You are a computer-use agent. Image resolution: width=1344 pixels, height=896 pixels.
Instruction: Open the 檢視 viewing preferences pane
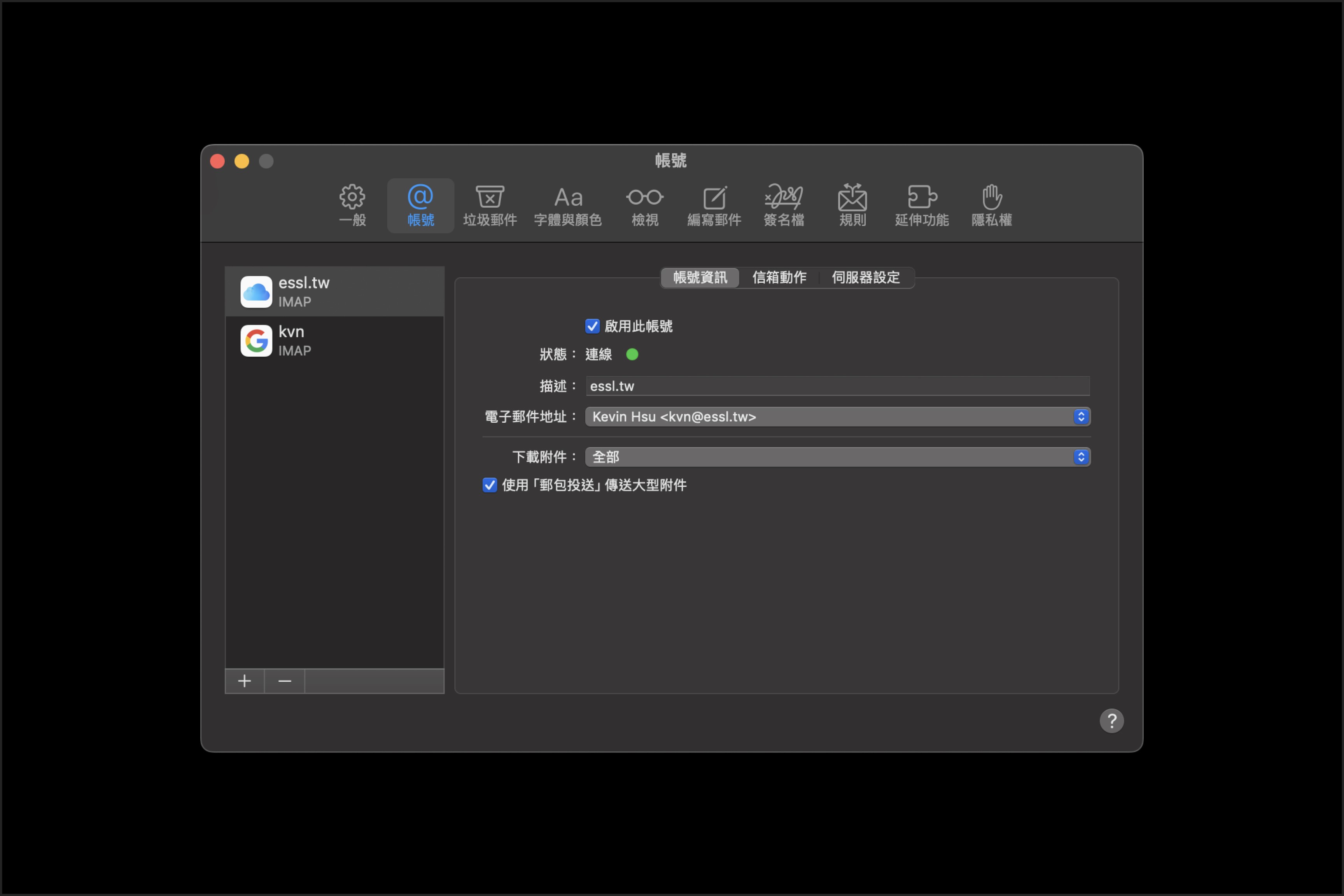644,205
